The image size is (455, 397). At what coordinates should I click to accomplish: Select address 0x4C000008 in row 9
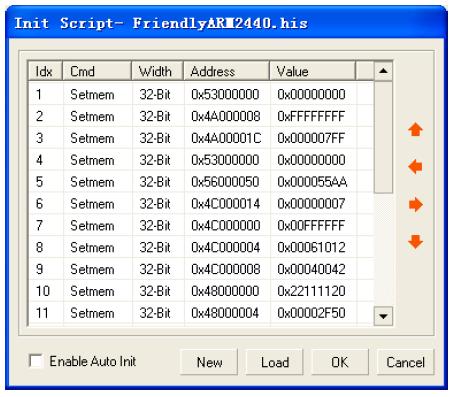(x=226, y=269)
